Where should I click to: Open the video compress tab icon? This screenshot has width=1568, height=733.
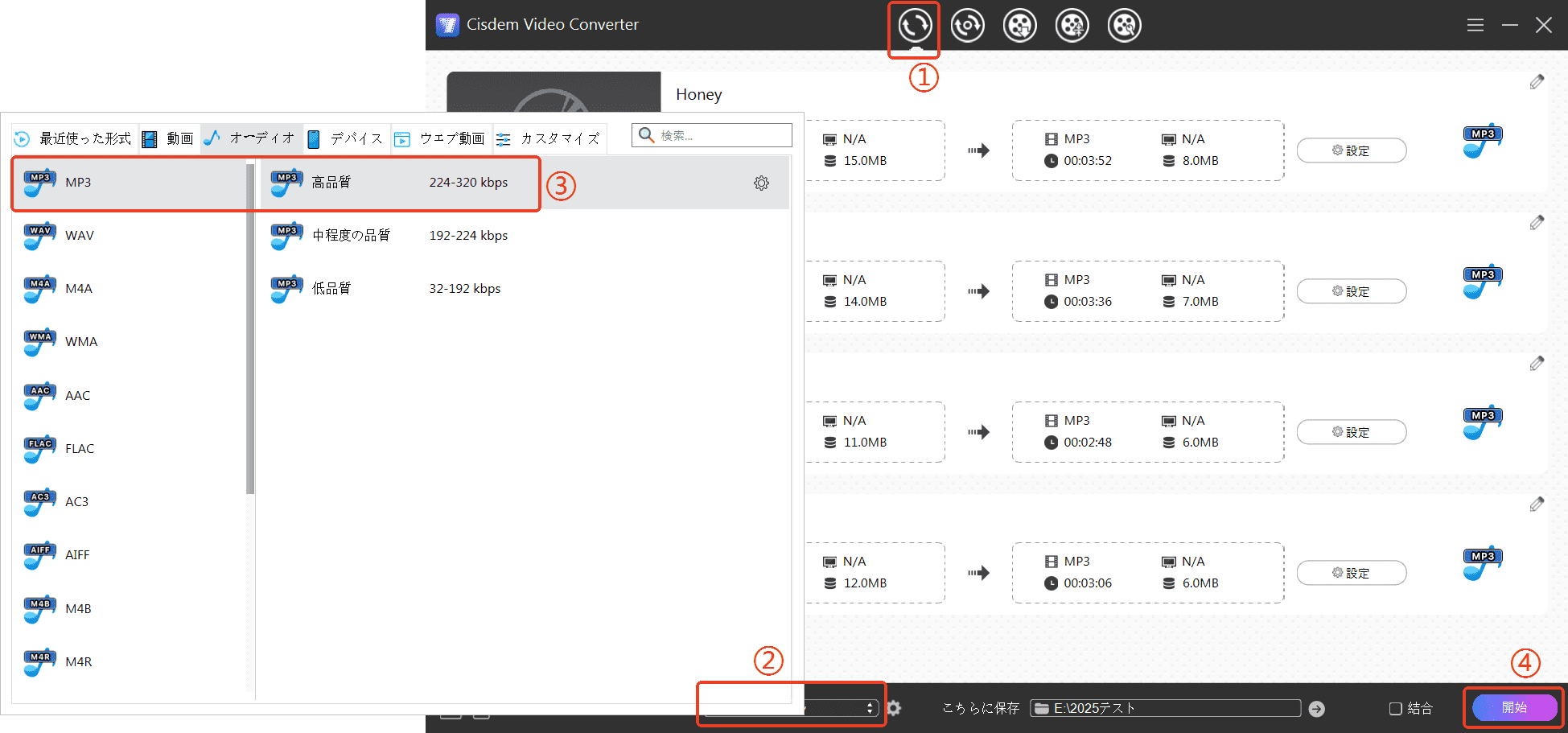coord(1072,26)
